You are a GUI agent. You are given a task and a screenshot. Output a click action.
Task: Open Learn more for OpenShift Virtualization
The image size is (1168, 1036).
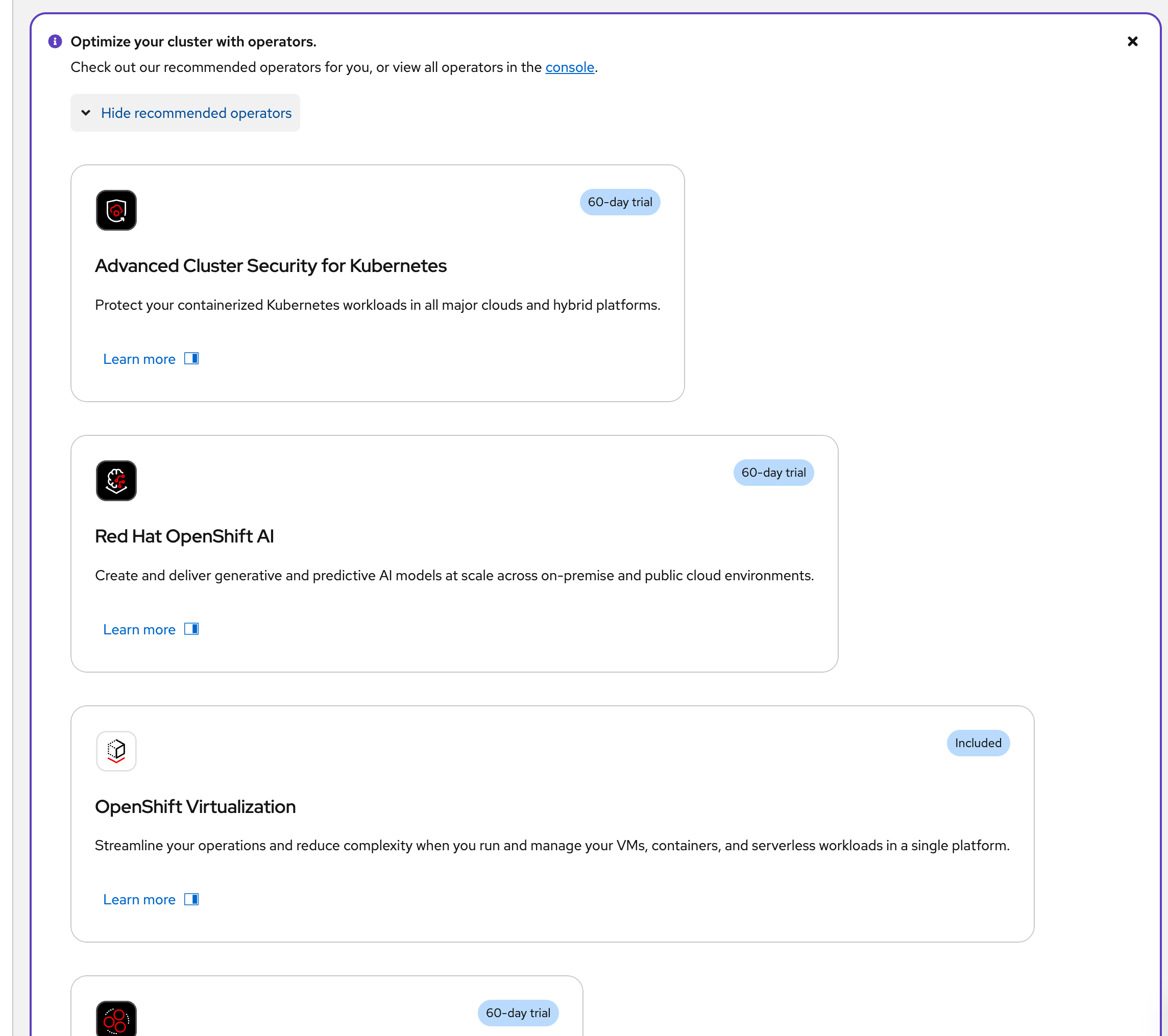[139, 900]
